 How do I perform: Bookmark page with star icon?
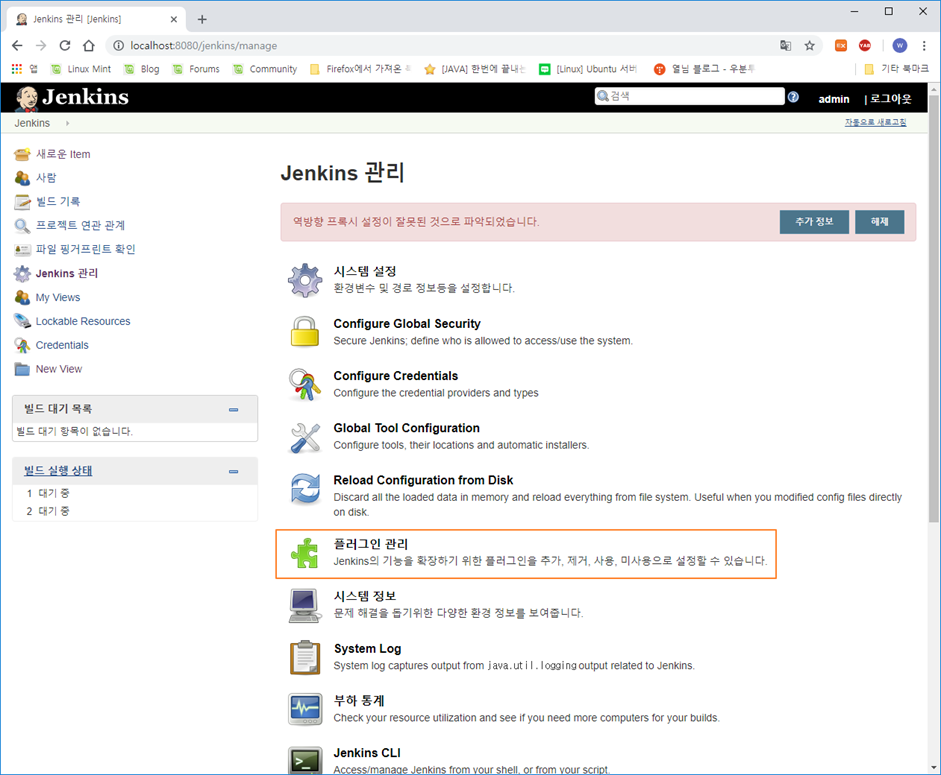810,46
